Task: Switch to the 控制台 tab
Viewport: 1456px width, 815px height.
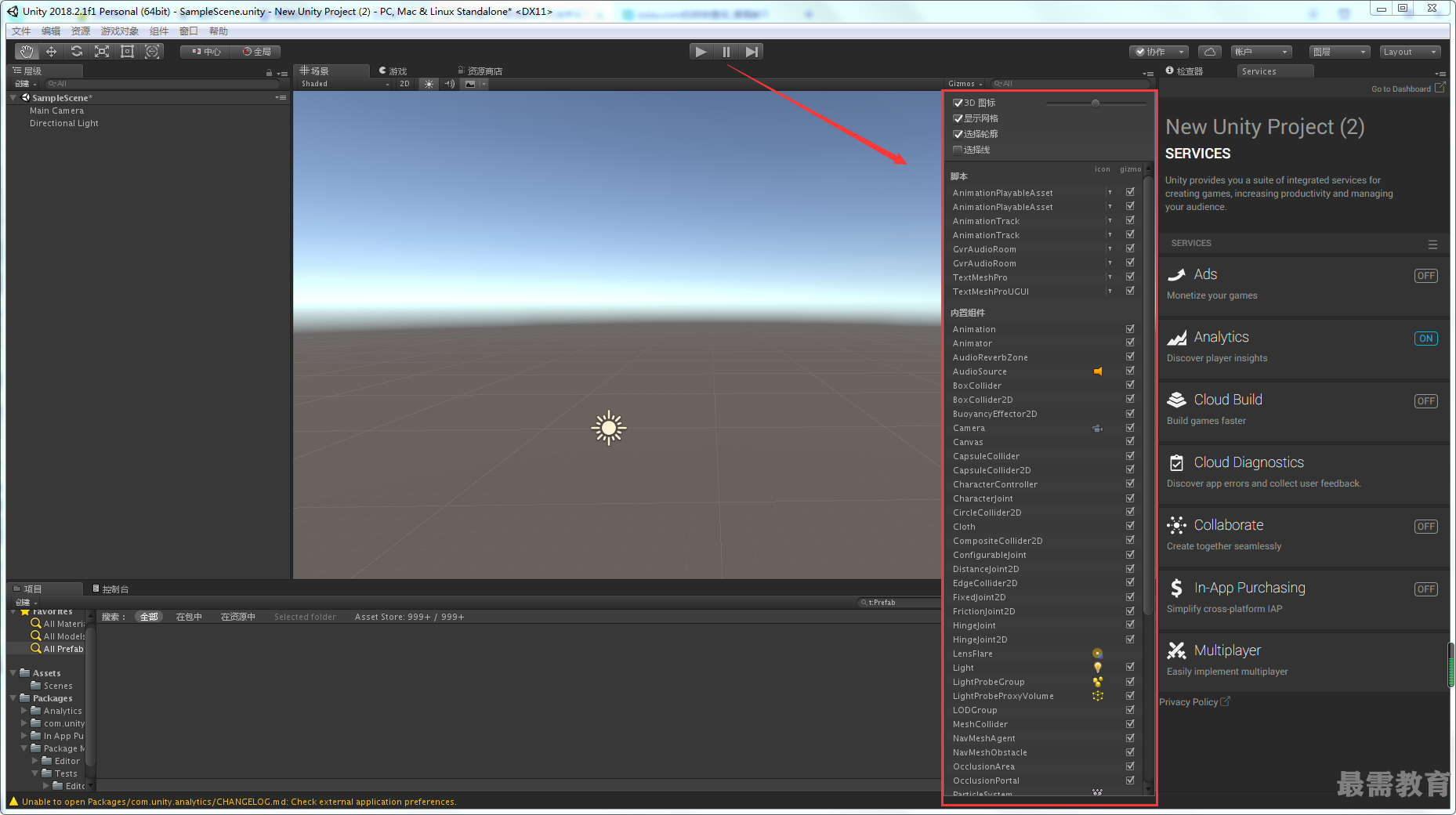Action: pyautogui.click(x=110, y=589)
